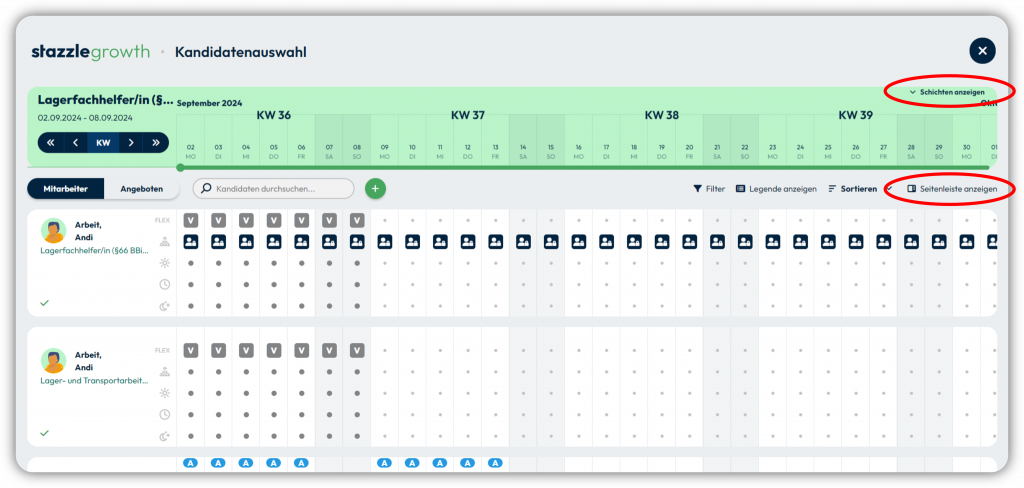Go to the previous week with the single-left arrow
This screenshot has width=1024, height=488.
(x=75, y=142)
